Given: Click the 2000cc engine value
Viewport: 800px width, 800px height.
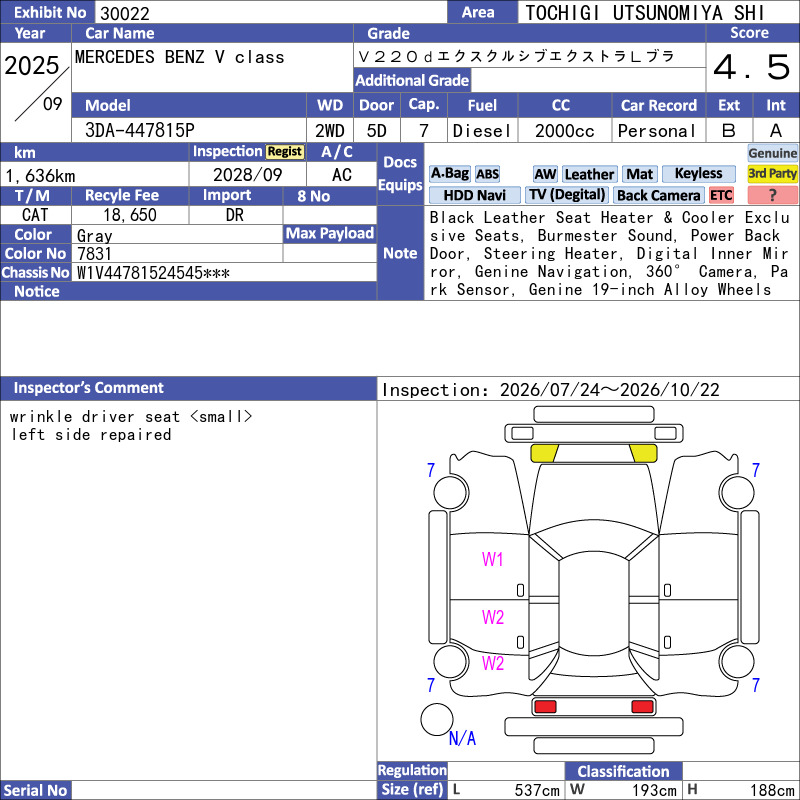Looking at the screenshot, I should pyautogui.click(x=565, y=131).
